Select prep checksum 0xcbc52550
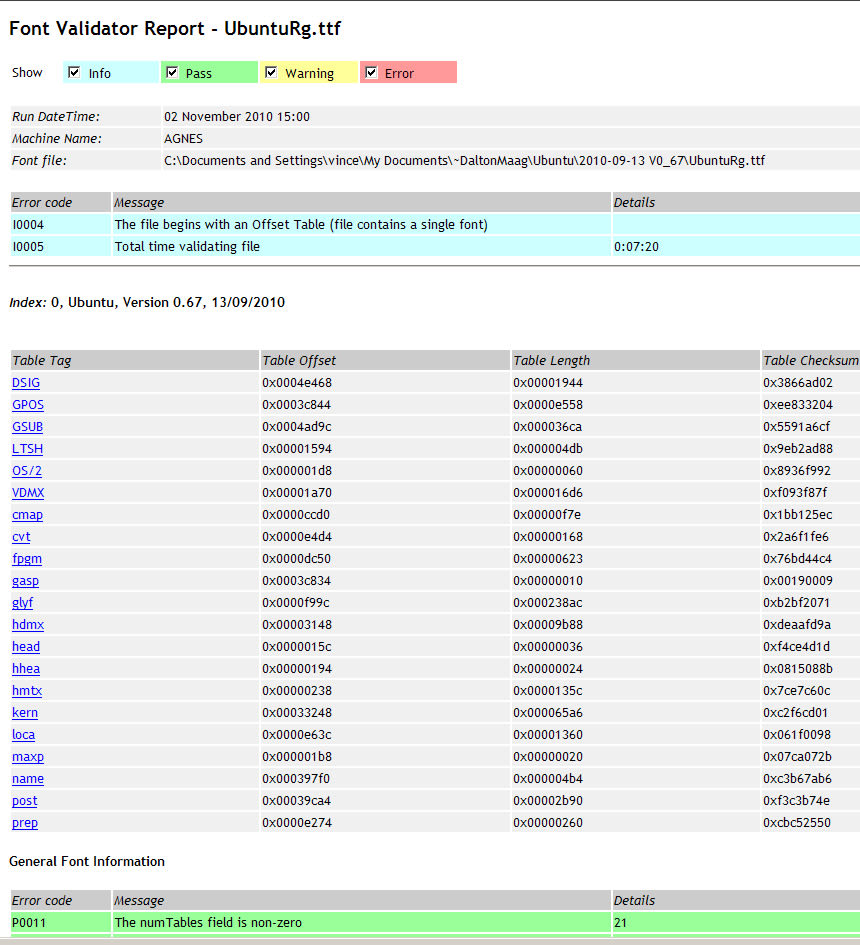 (x=797, y=823)
